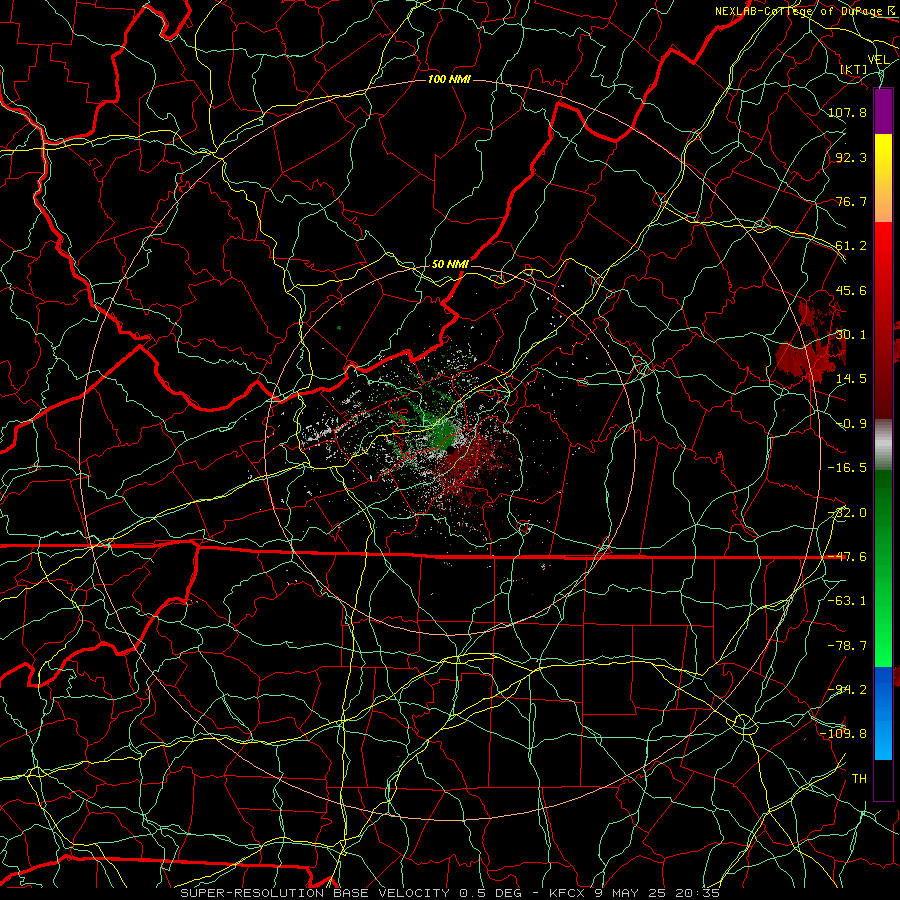Click the 45.6 velocity scale value
Screen dimensions: 900x900
(851, 290)
